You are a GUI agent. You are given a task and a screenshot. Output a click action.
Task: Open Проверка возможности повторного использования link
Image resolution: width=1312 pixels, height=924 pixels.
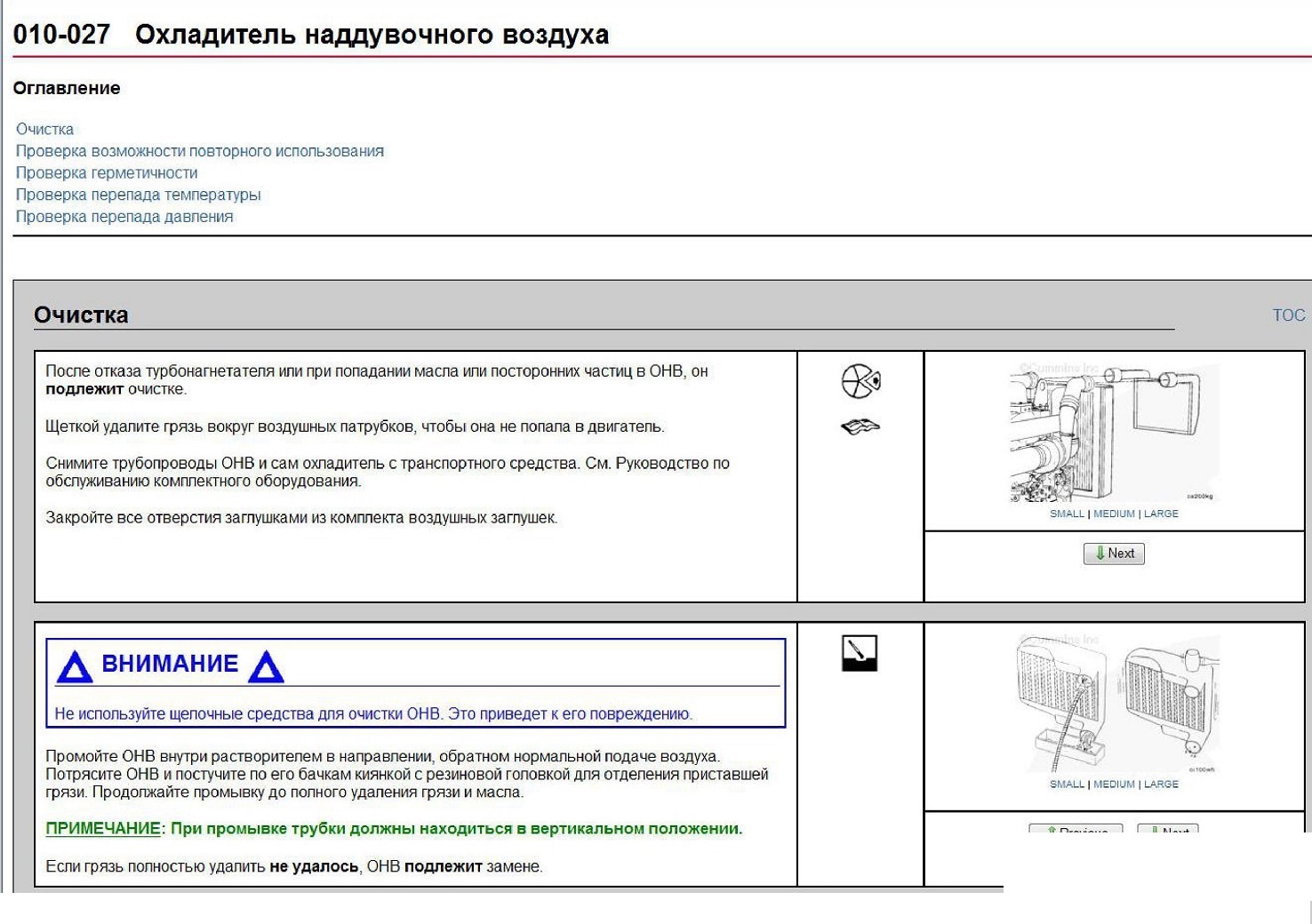point(200,151)
